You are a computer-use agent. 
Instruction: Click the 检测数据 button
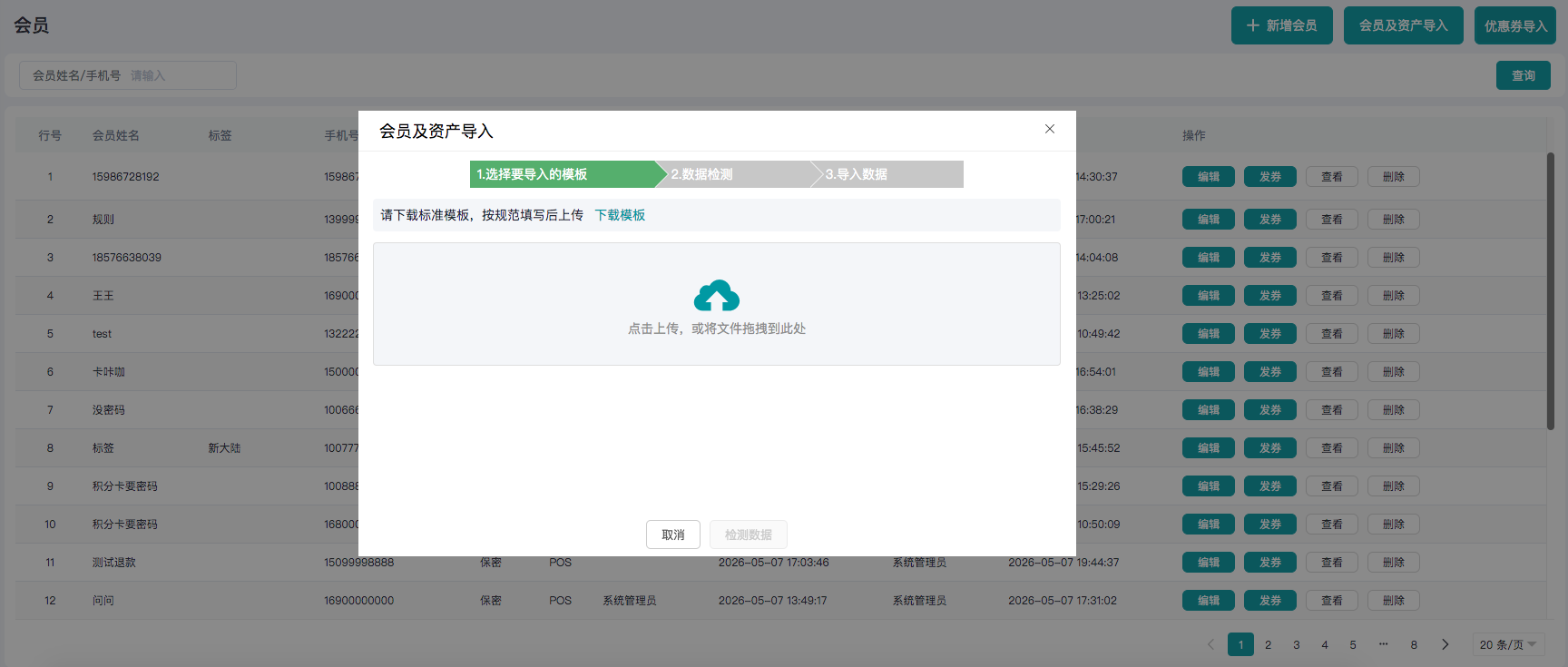749,535
